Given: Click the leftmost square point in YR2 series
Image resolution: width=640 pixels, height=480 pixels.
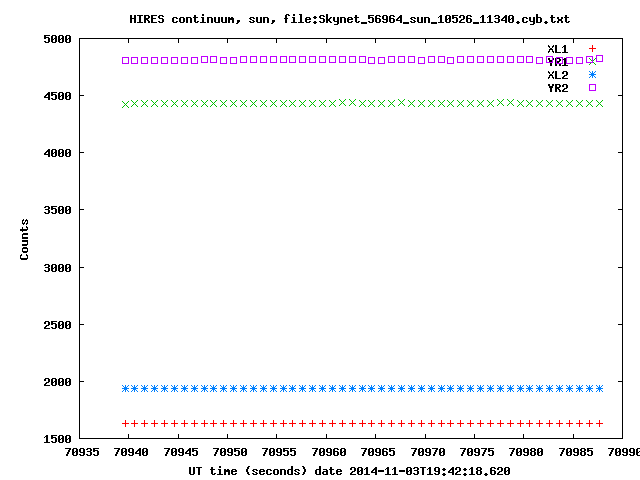Looking at the screenshot, I should pyautogui.click(x=125, y=60).
